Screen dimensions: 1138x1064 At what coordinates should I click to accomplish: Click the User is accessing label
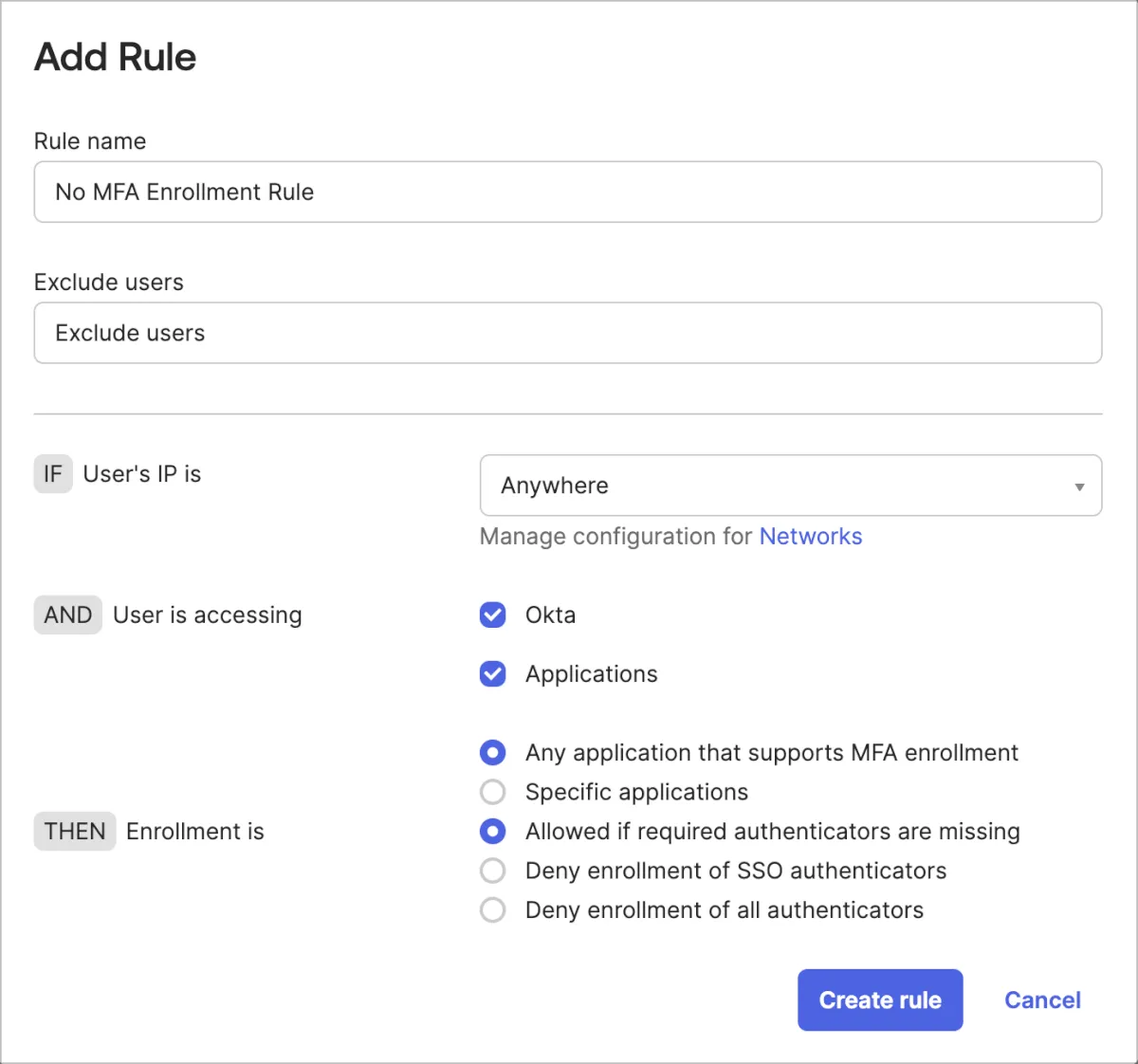pos(207,615)
